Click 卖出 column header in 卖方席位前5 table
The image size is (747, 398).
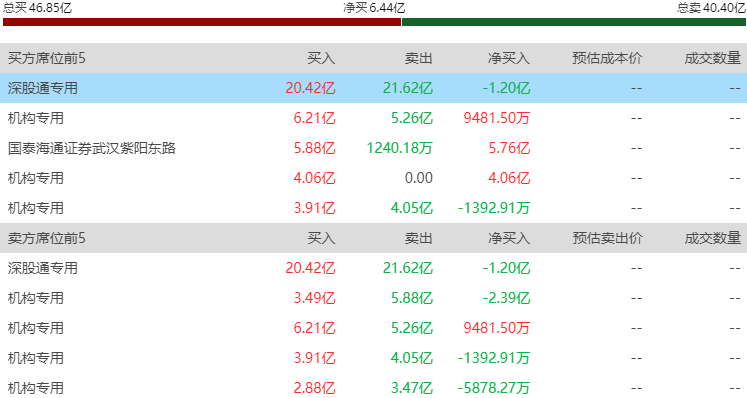[x=419, y=238]
